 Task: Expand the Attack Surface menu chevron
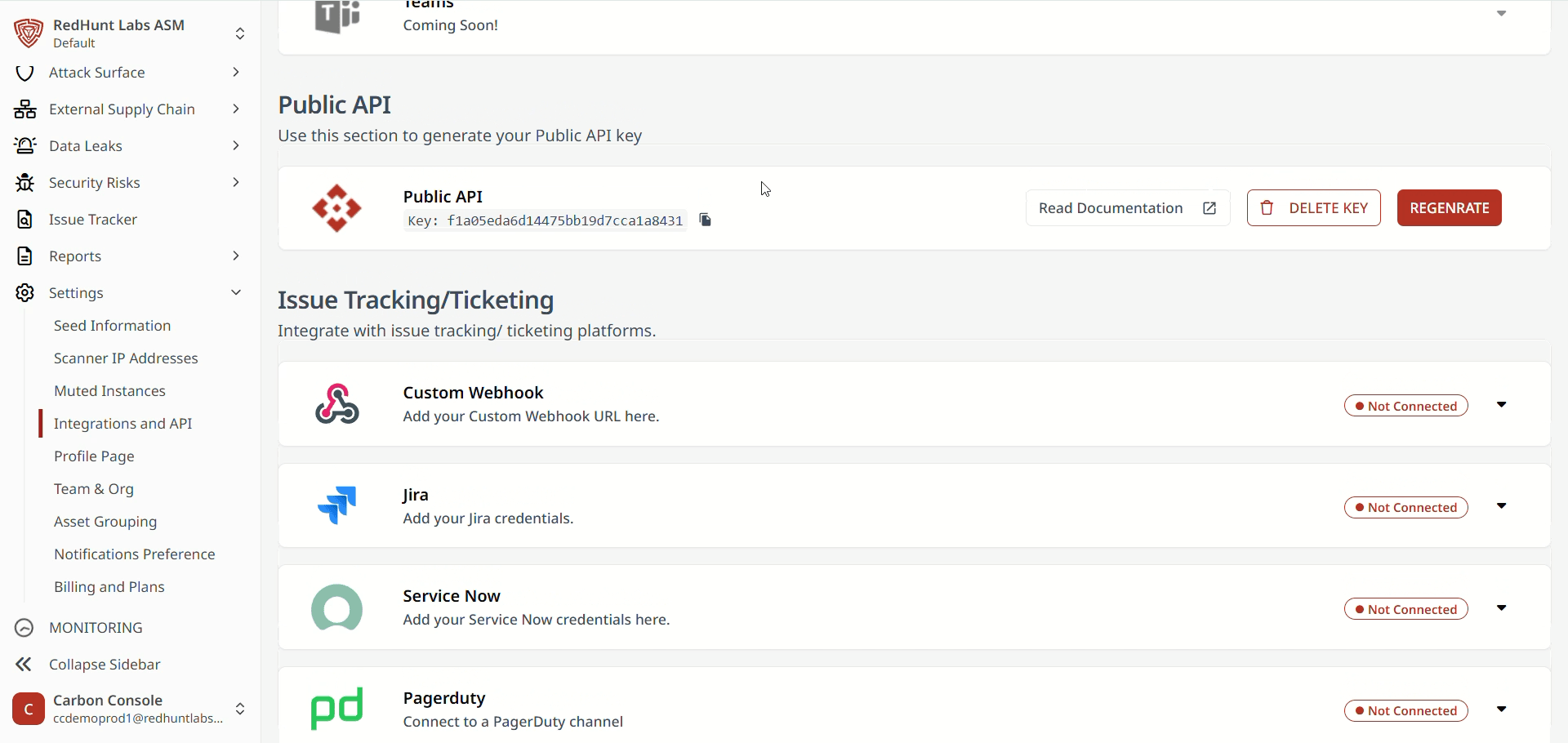coord(235,73)
